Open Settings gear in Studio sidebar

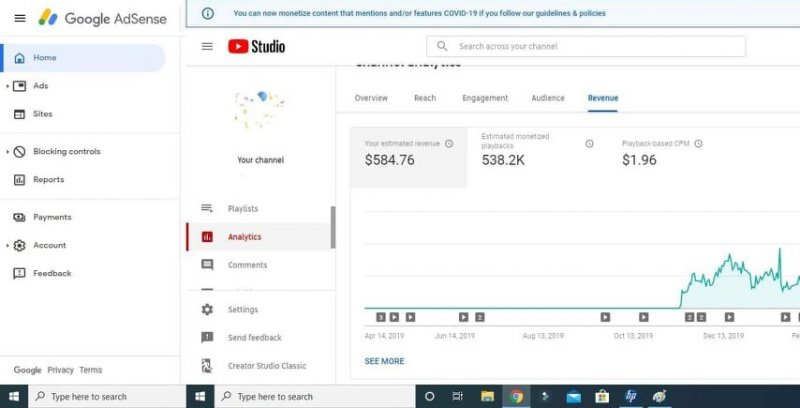[x=207, y=310]
